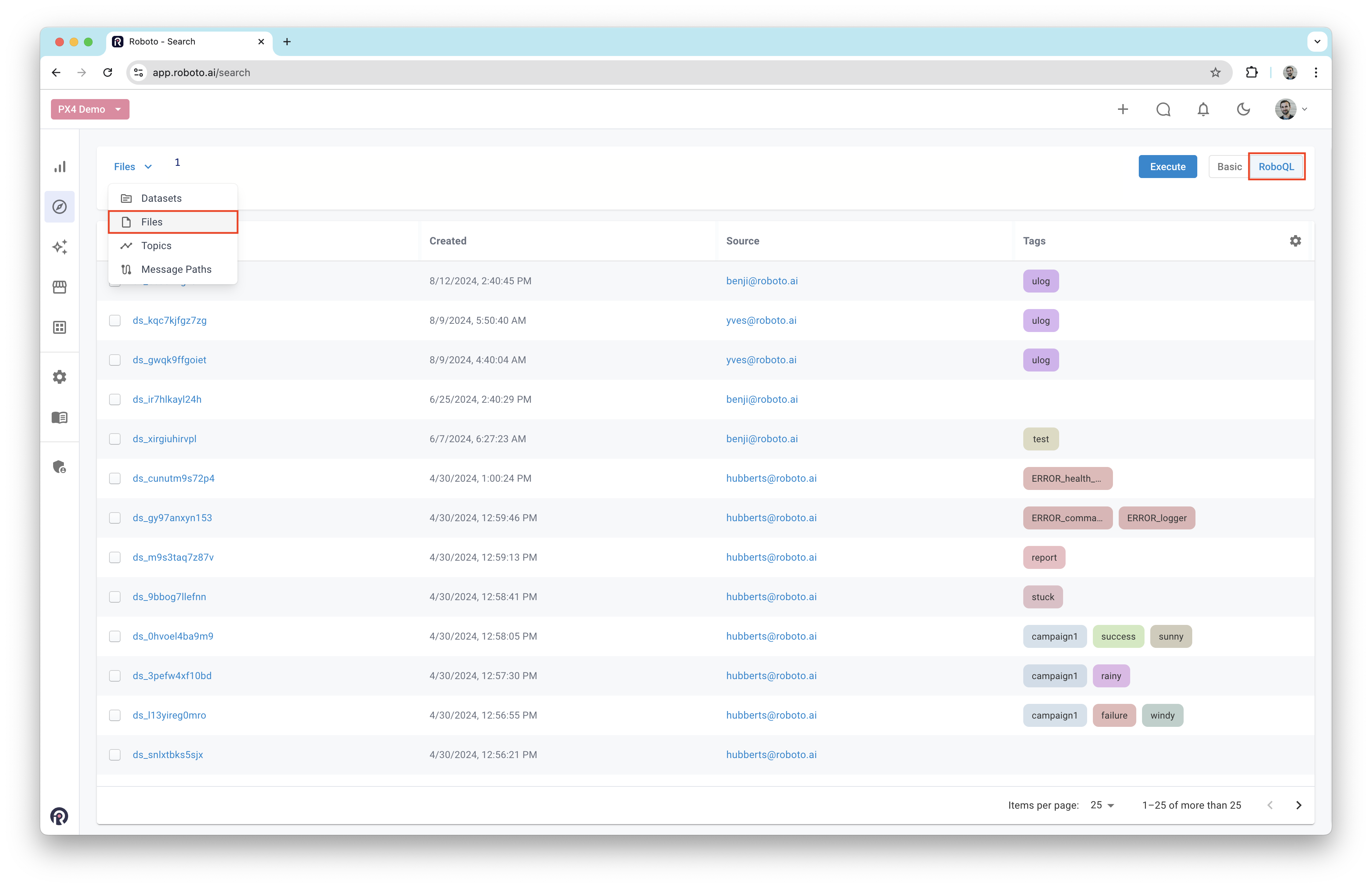Tick the checkbox for ds_0hvoel4ba9m9
Screen dimensions: 1372x888
(115, 637)
